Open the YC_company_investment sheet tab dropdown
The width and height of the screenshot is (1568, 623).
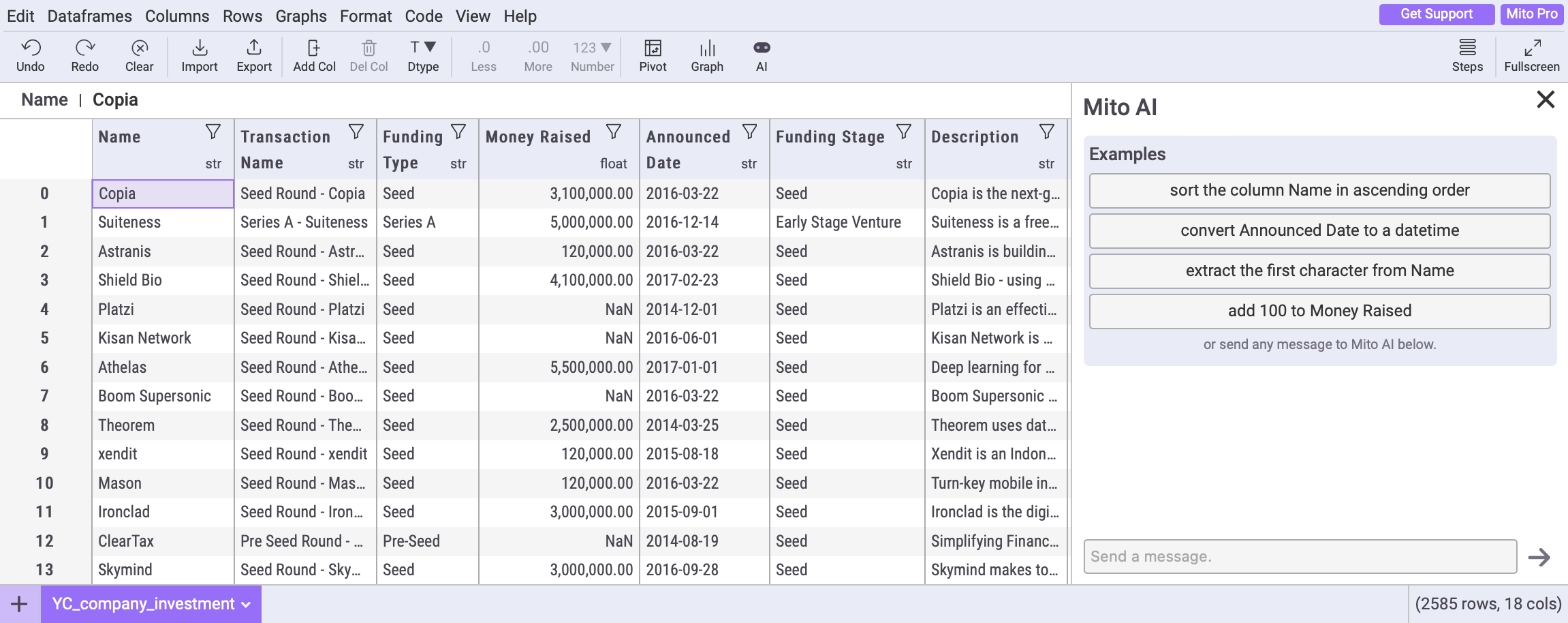246,605
